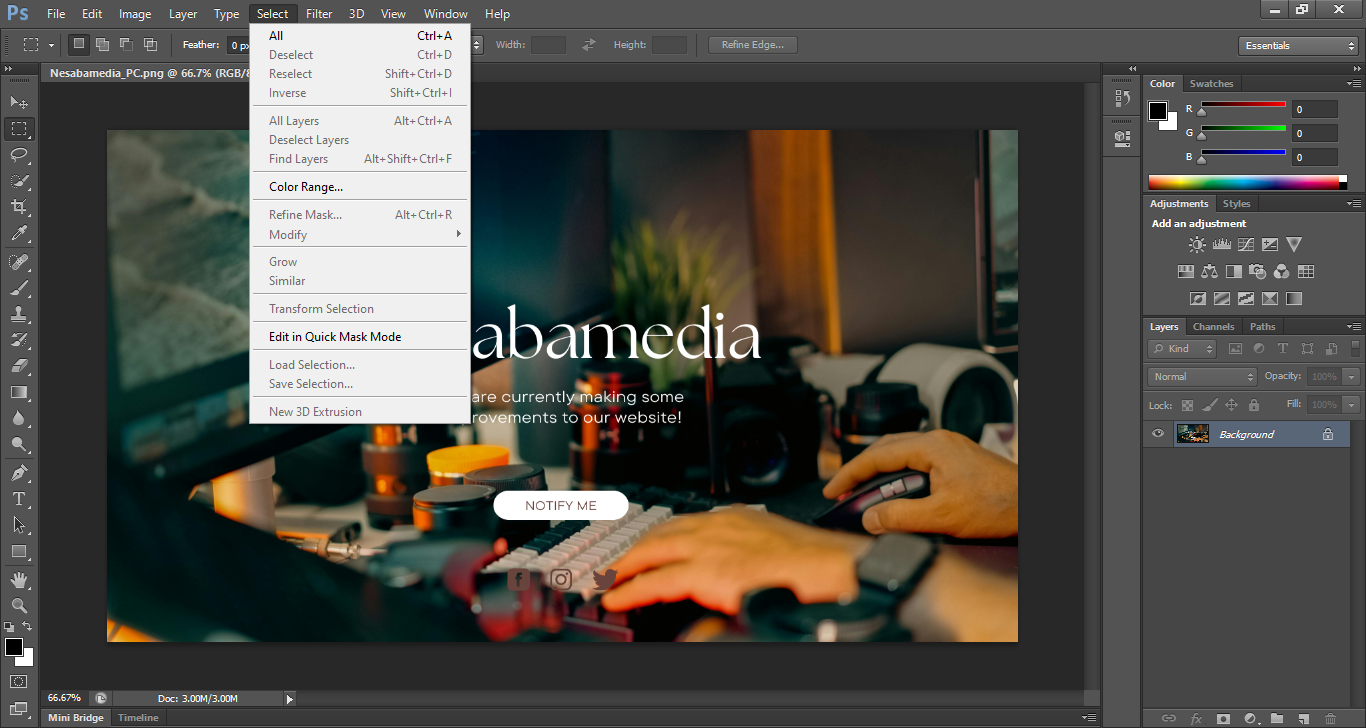Viewport: 1366px width, 728px height.
Task: Activate the Zoom tool
Action: [x=19, y=606]
